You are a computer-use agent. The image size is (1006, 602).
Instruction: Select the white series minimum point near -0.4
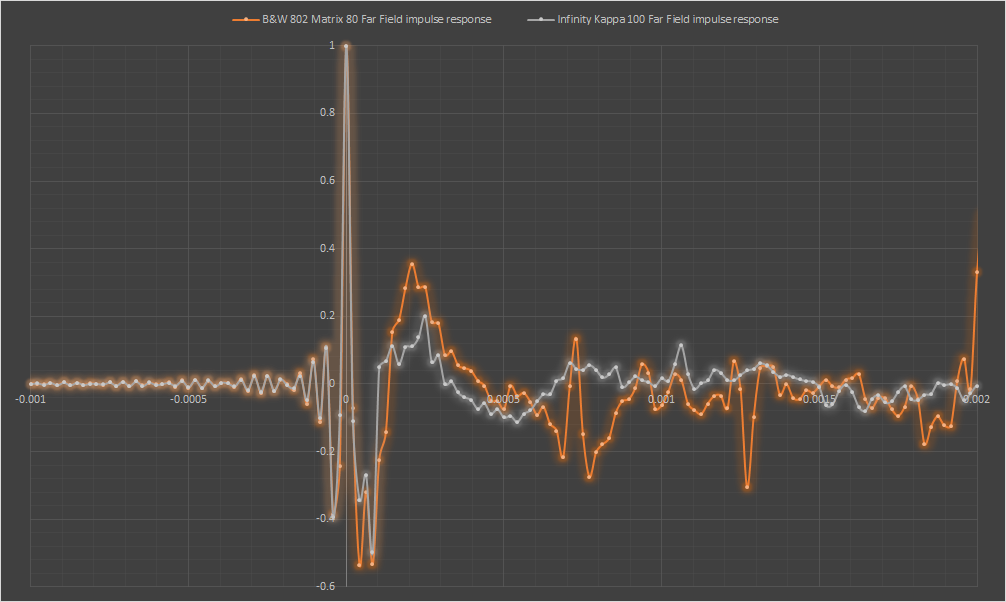(333, 517)
